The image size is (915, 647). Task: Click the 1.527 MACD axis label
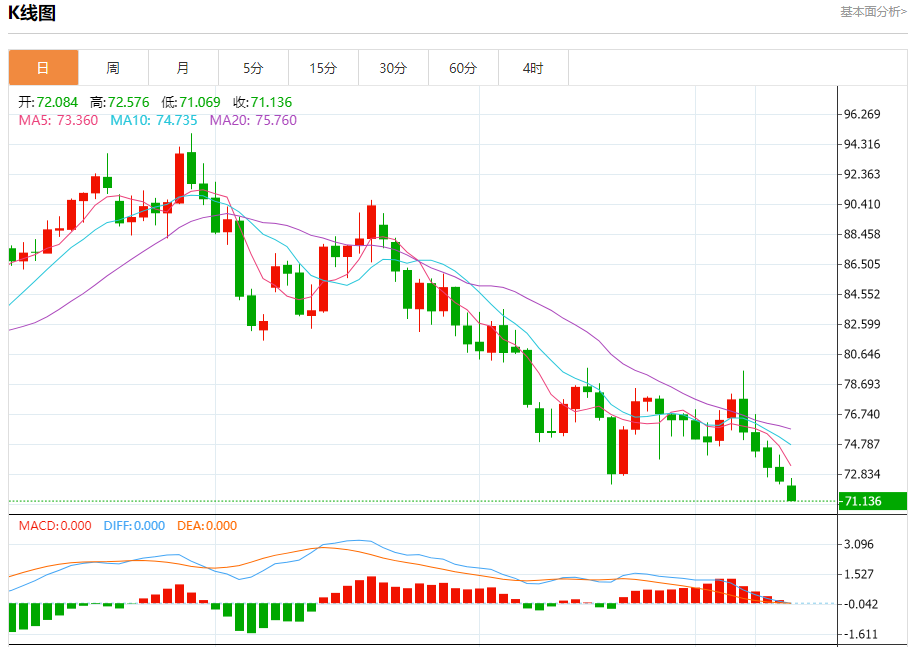tap(859, 575)
